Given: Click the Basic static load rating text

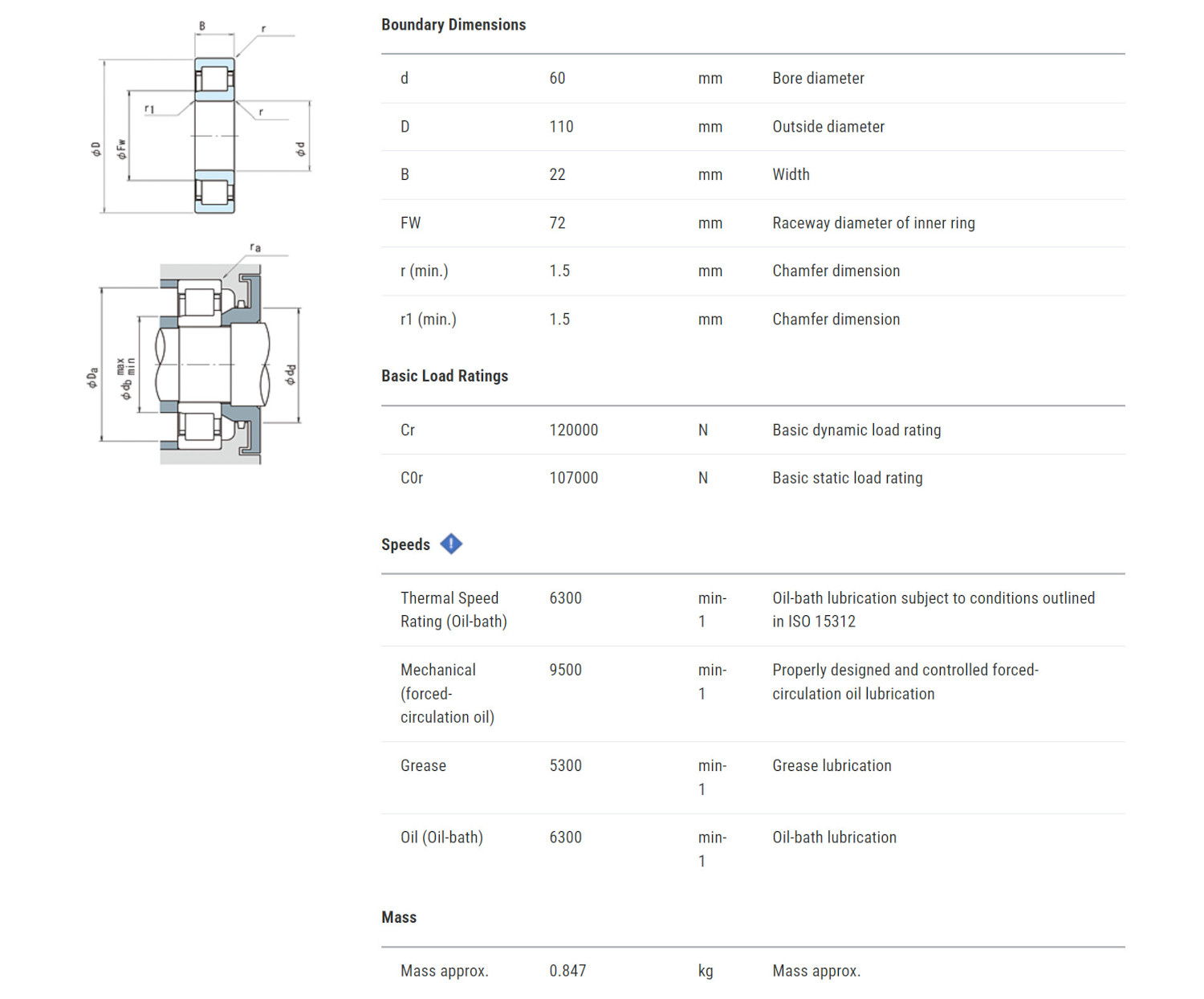Looking at the screenshot, I should [847, 479].
